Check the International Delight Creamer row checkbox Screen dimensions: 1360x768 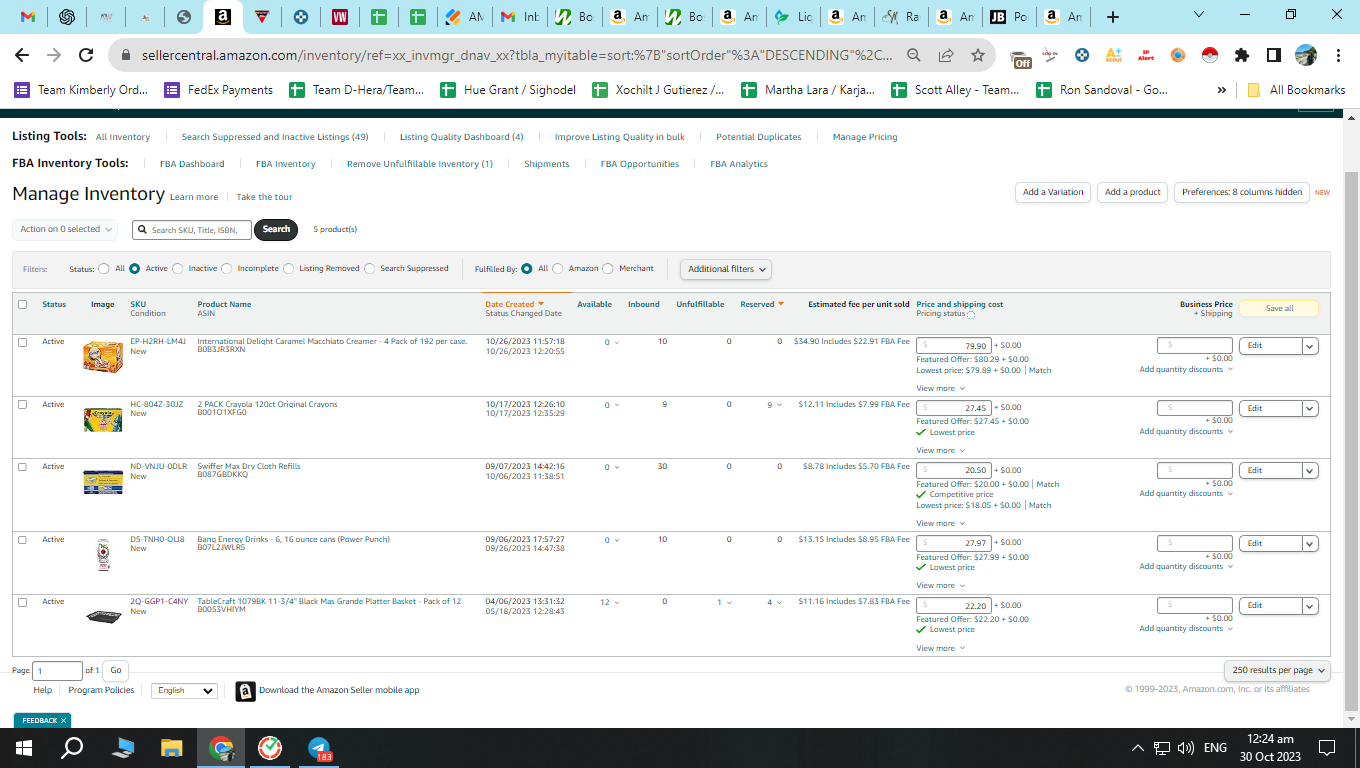[x=23, y=342]
